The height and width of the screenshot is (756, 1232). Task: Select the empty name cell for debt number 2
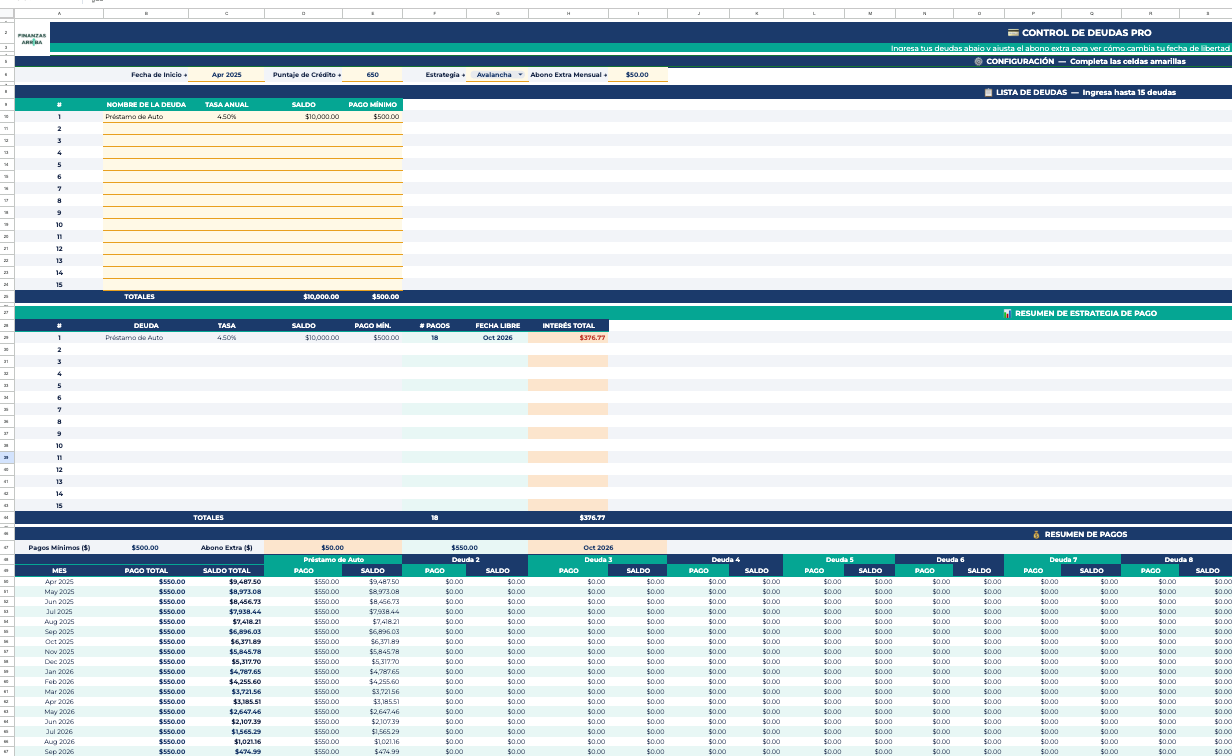tap(148, 129)
